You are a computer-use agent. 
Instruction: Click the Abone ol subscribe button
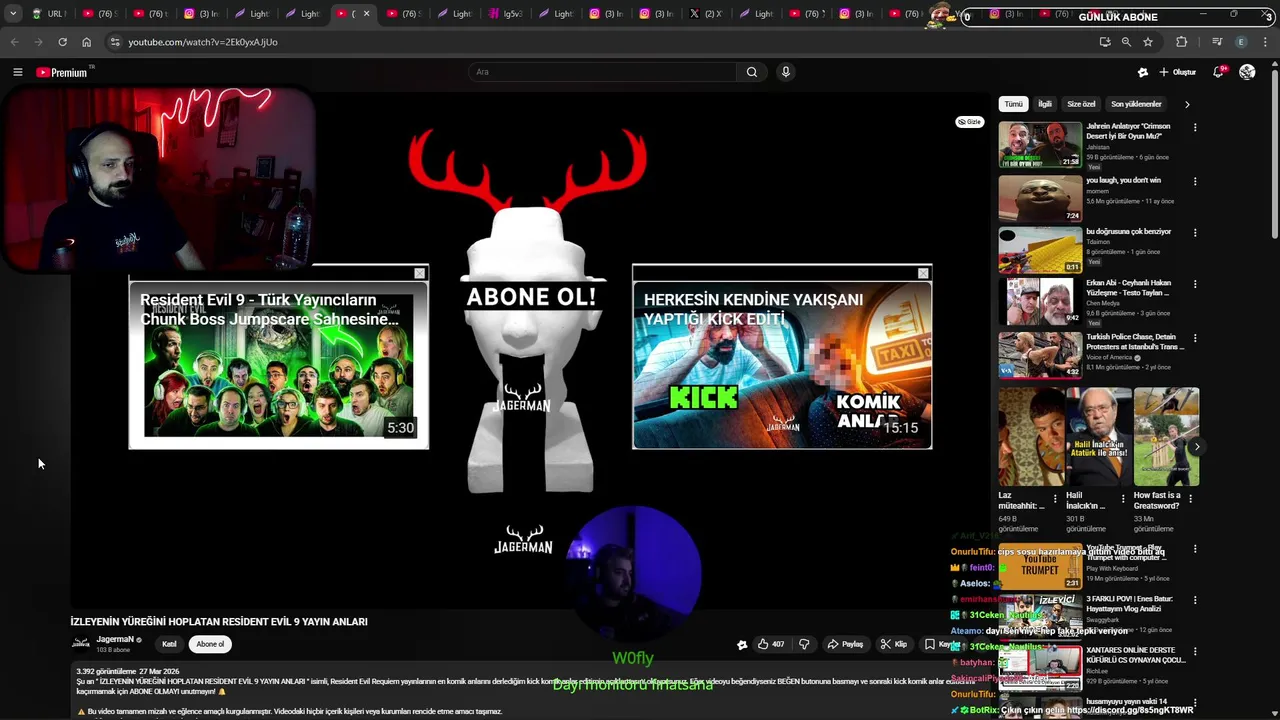(210, 644)
